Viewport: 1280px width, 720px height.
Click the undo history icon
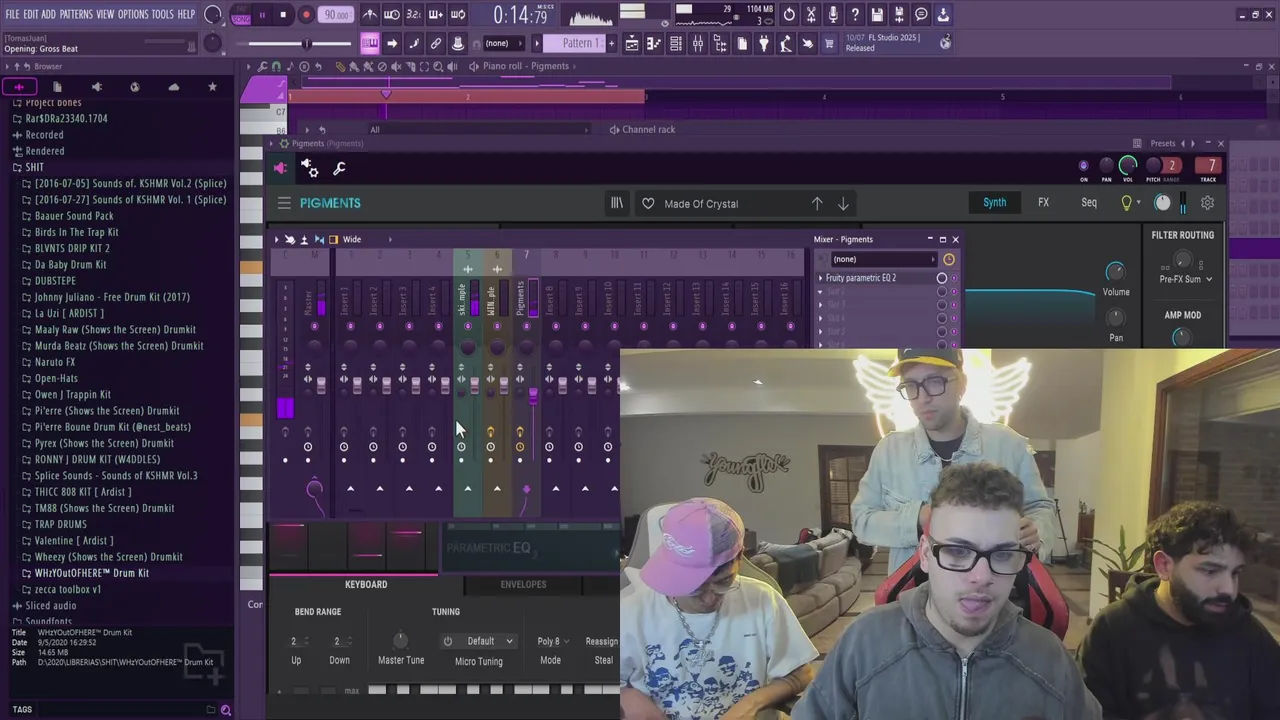coord(789,15)
